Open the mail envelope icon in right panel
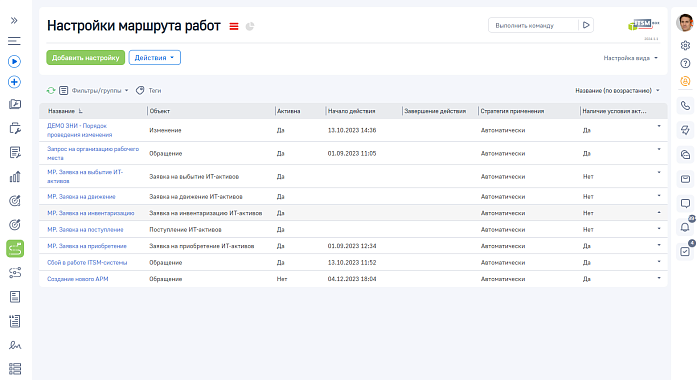The height and width of the screenshot is (380, 697). [x=685, y=179]
